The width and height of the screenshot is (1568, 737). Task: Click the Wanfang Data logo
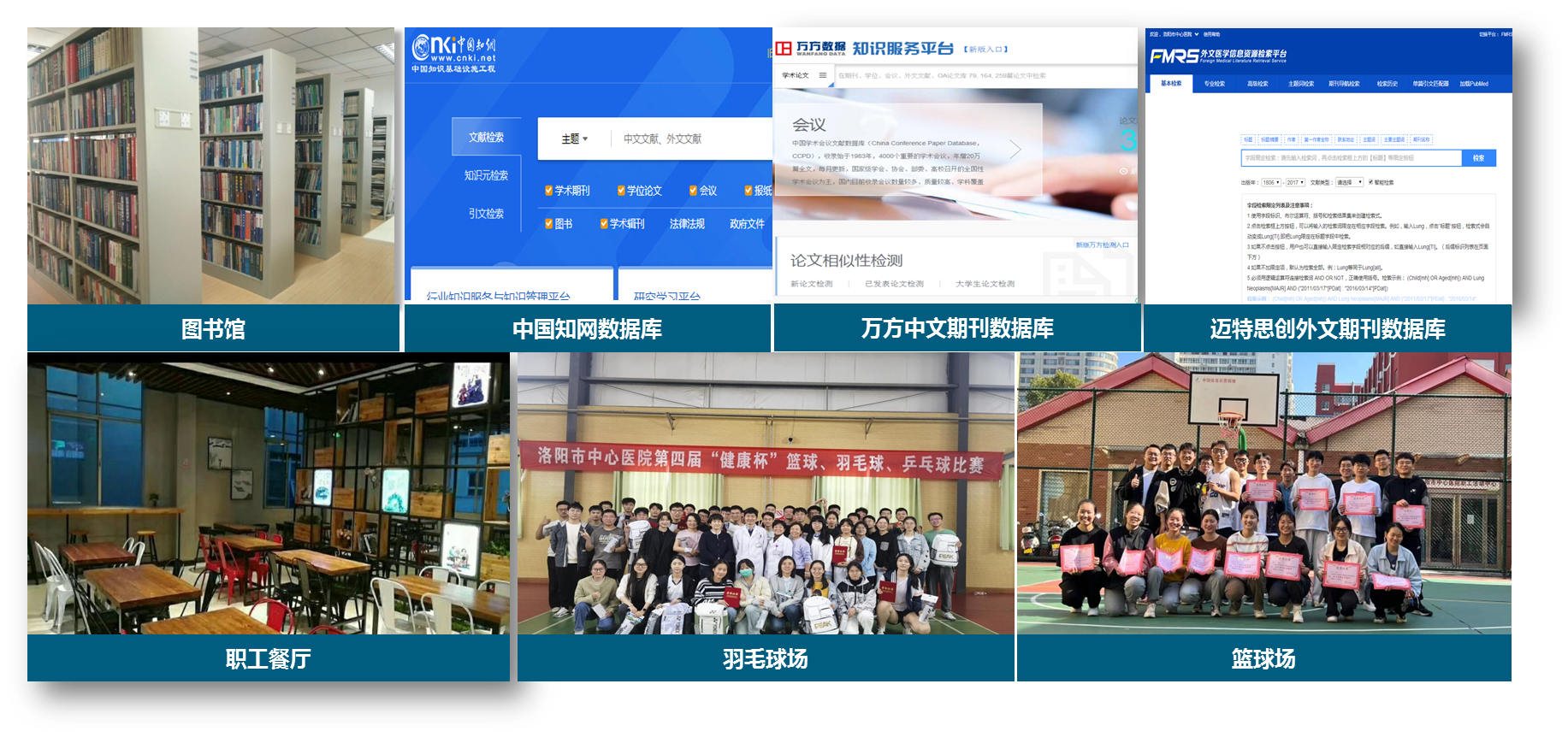point(810,48)
